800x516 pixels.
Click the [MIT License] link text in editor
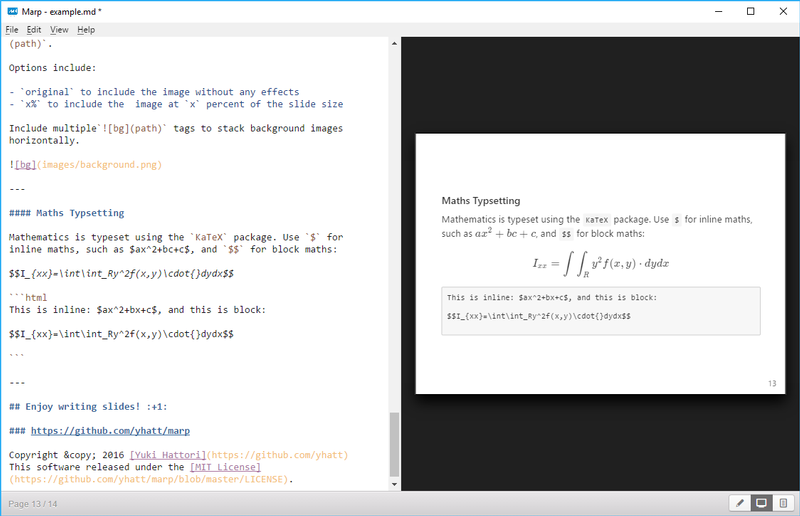coord(225,467)
